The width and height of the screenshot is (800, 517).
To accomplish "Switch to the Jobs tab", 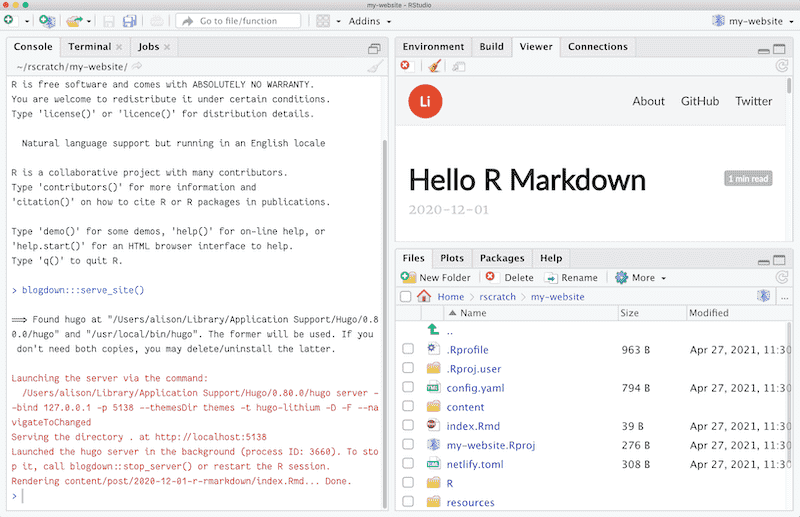I will pyautogui.click(x=148, y=46).
